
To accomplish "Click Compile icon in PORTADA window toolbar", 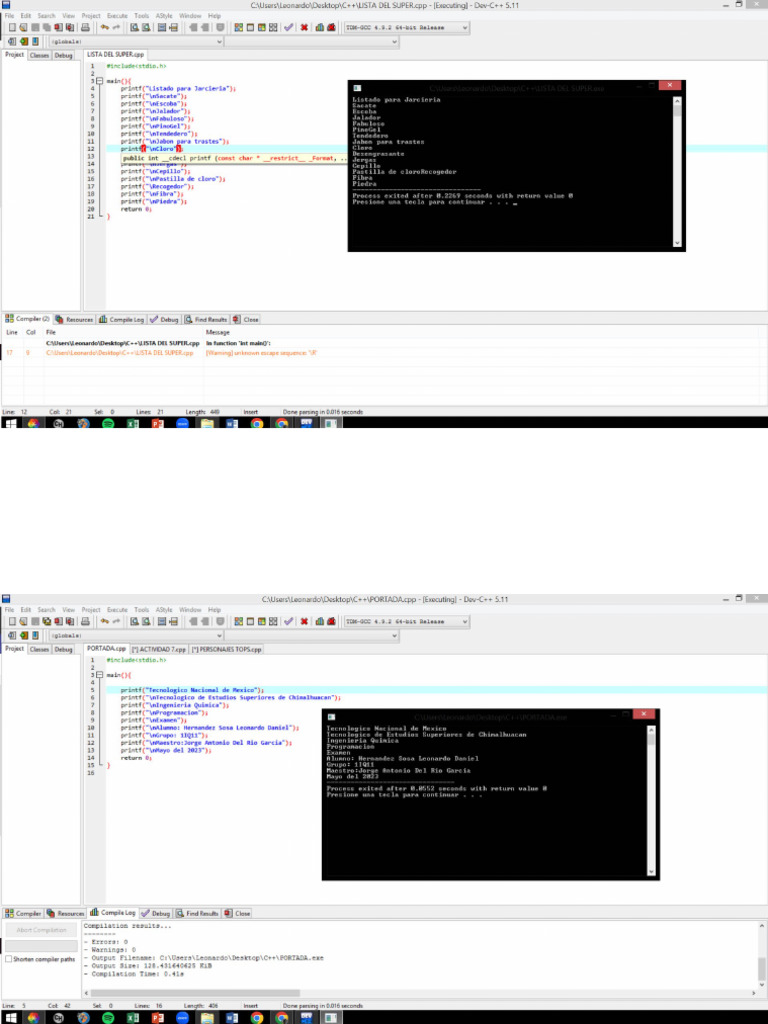I will coord(238,621).
